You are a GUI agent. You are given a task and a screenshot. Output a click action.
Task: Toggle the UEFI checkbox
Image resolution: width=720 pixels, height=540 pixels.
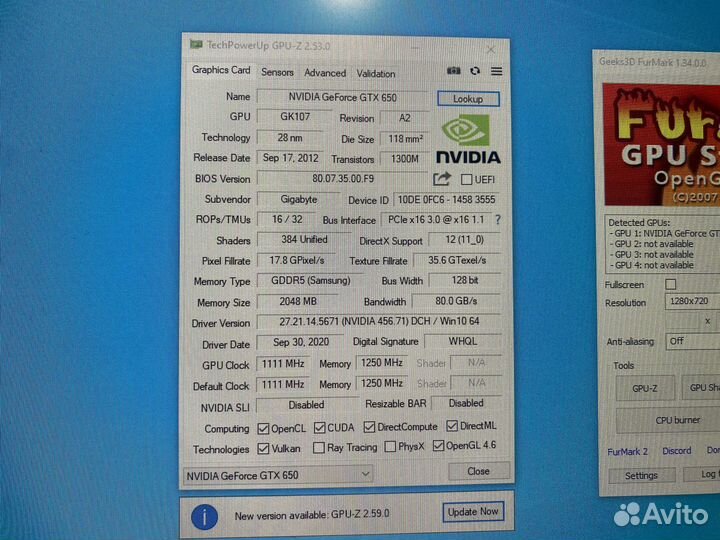466,180
